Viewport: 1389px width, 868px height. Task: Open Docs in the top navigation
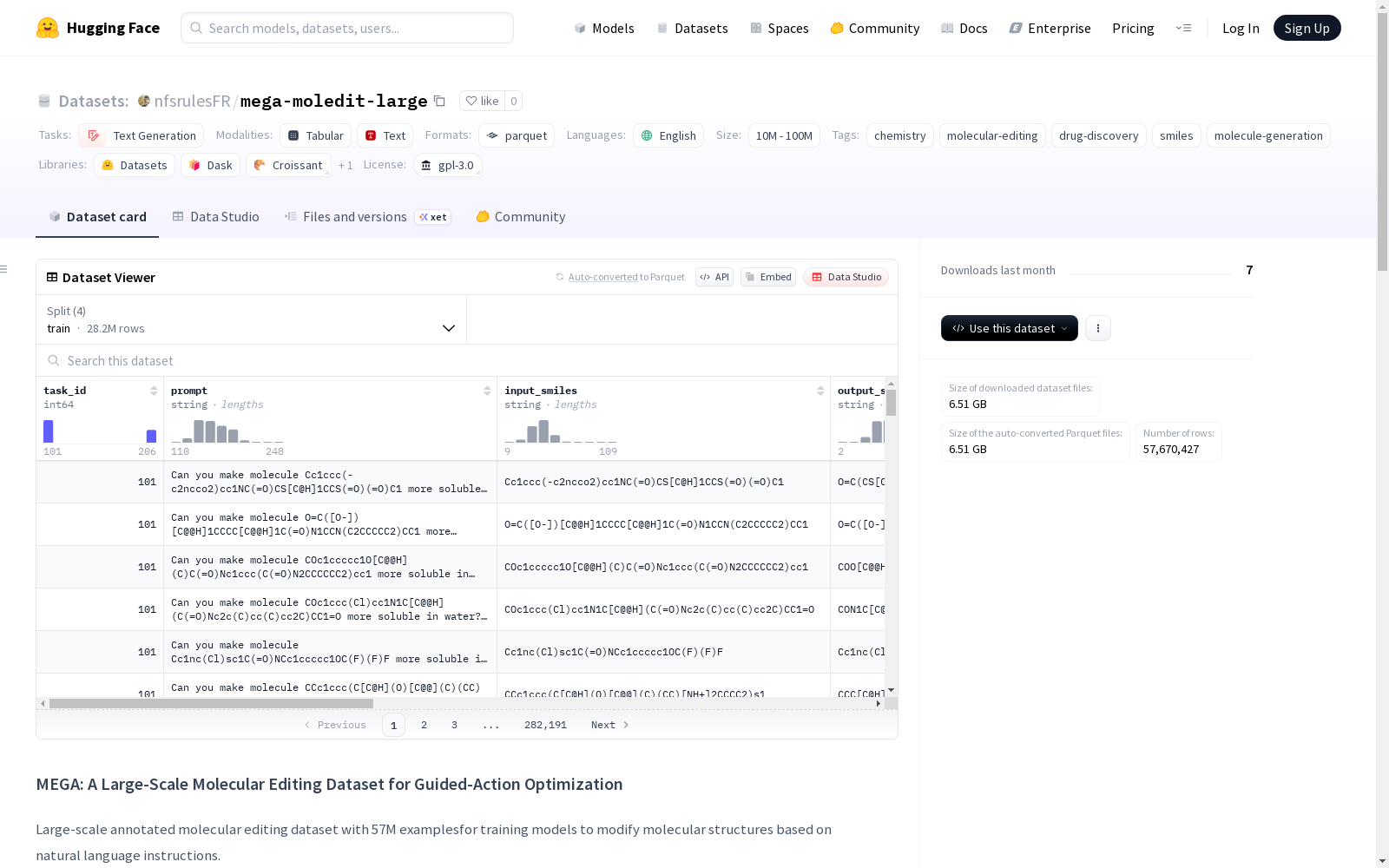(964, 28)
